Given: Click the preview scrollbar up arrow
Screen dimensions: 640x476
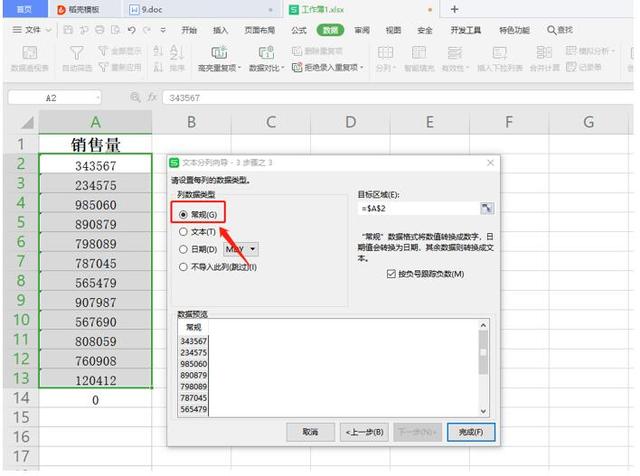Looking at the screenshot, I should pyautogui.click(x=483, y=325).
